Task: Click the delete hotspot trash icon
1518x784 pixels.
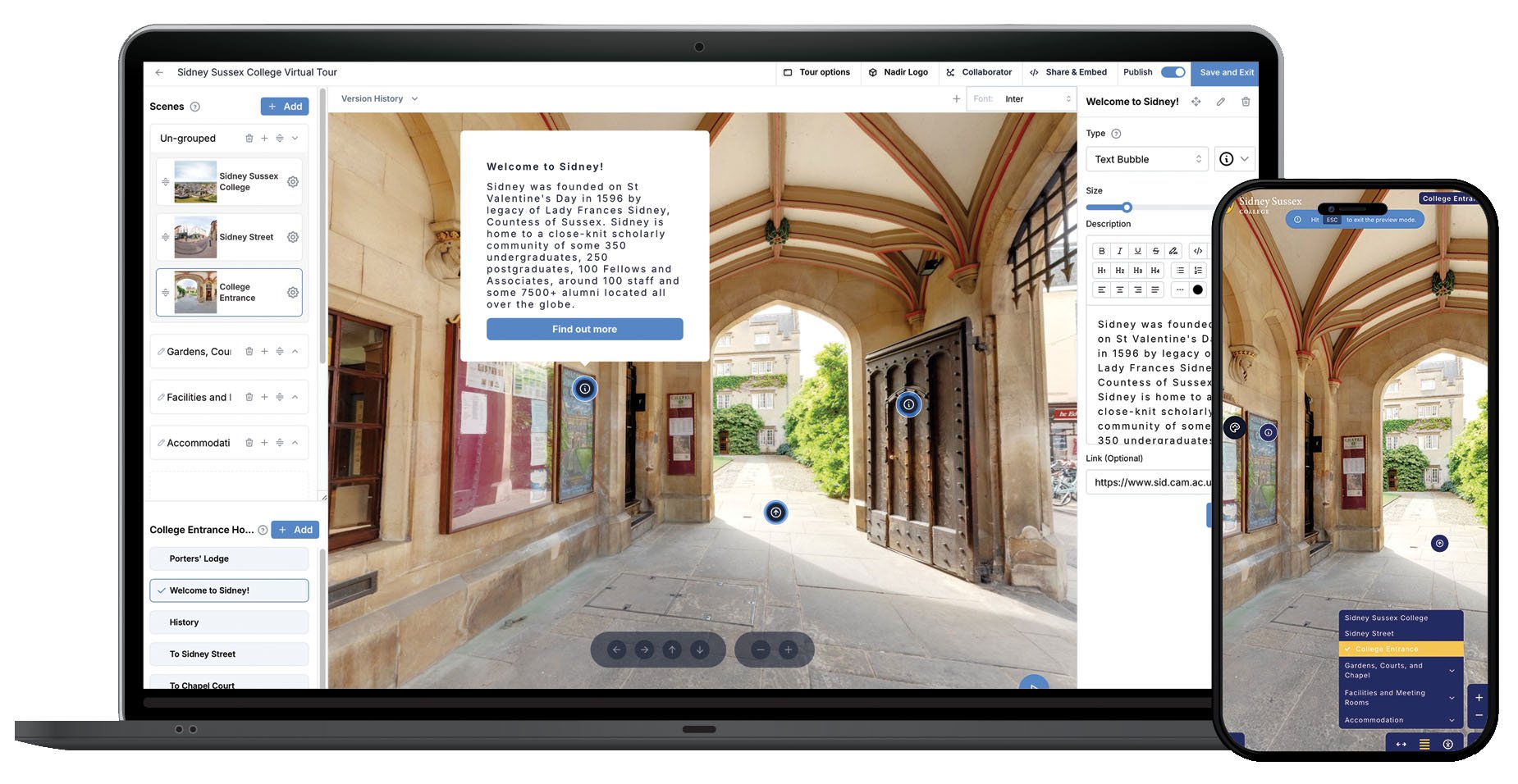Action: pos(1246,102)
